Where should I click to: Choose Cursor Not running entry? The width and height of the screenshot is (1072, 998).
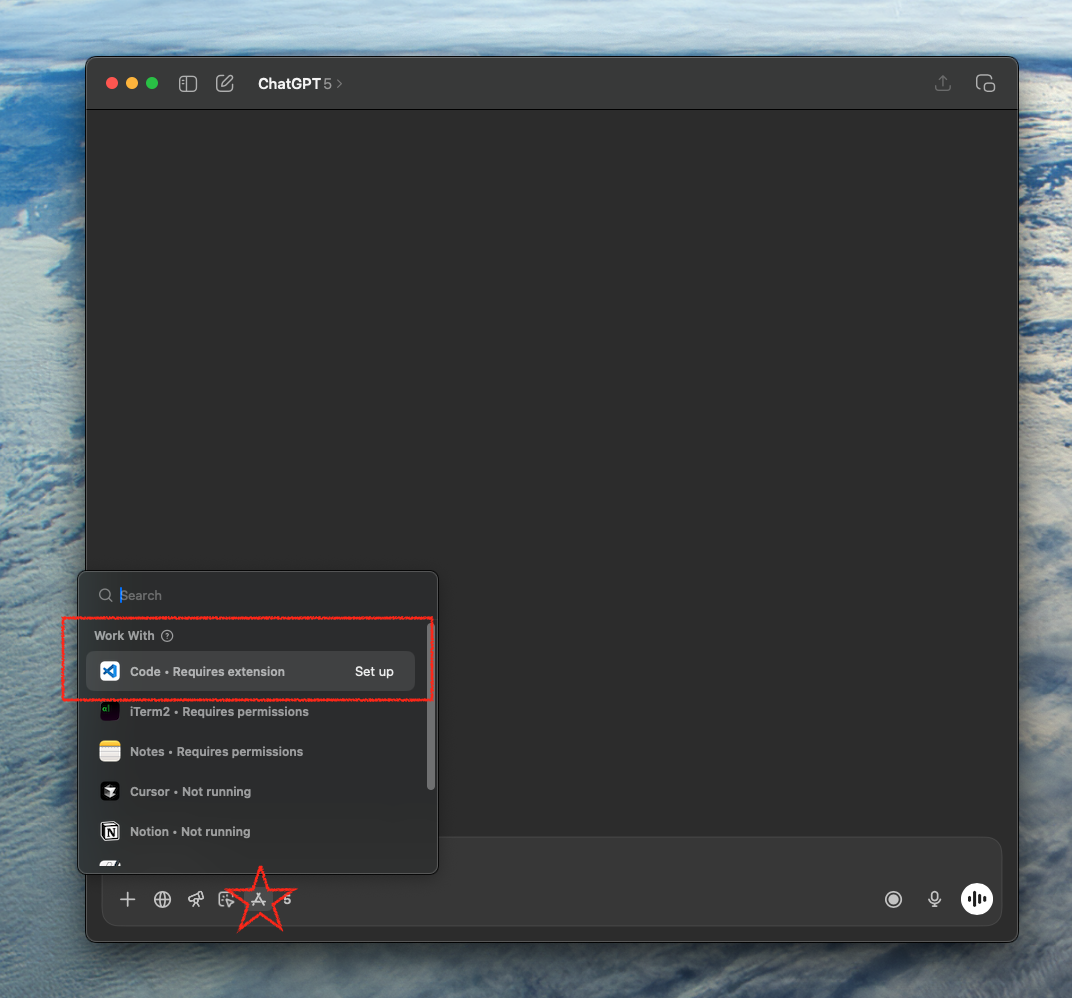[250, 792]
